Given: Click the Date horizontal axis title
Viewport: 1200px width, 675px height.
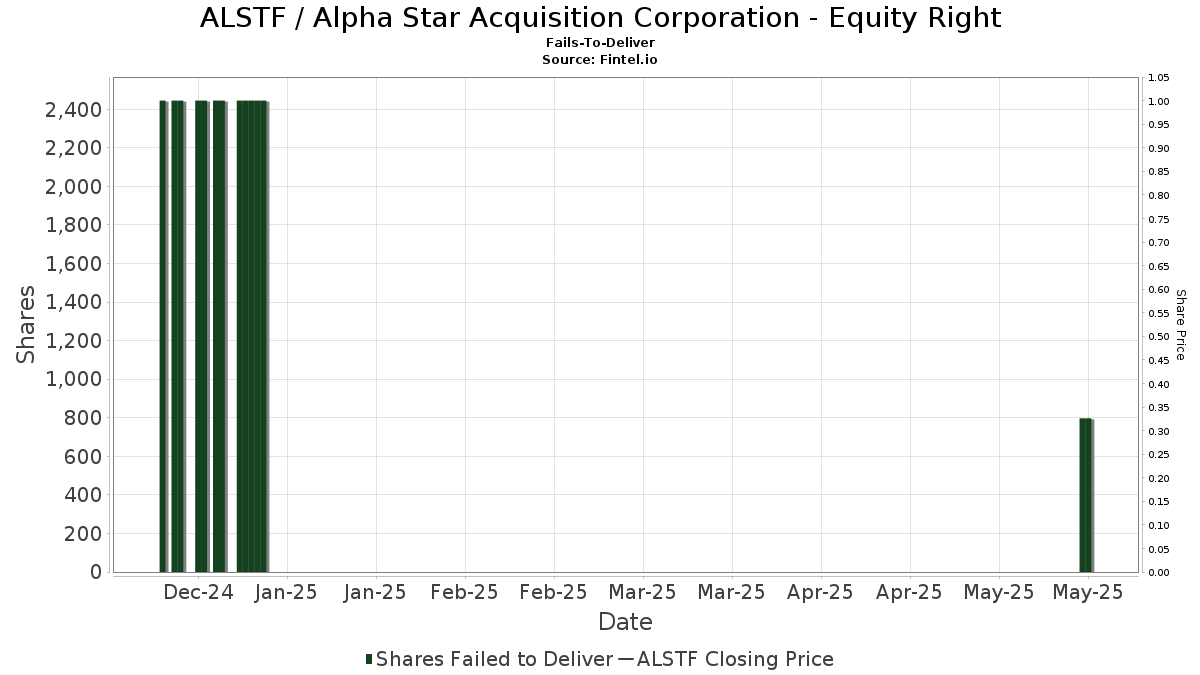Looking at the screenshot, I should click(625, 622).
